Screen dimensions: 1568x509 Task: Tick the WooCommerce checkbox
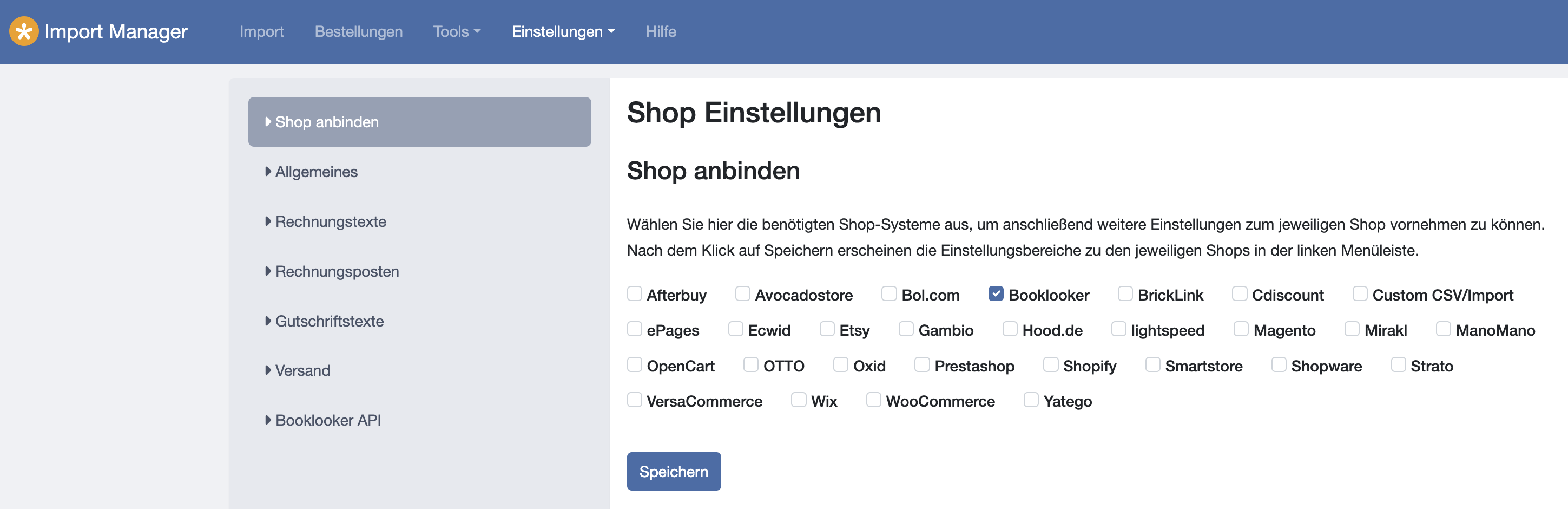click(873, 400)
